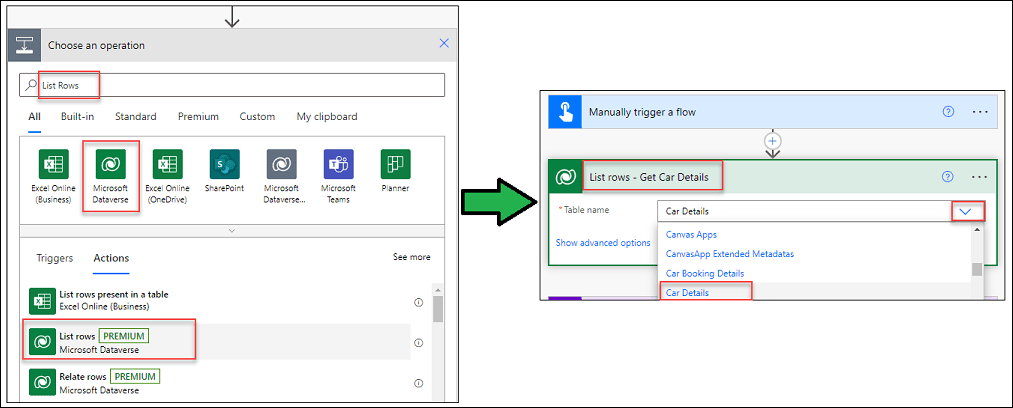This screenshot has width=1013, height=408.
Task: Show info for List rows present in a table
Action: [x=418, y=302]
